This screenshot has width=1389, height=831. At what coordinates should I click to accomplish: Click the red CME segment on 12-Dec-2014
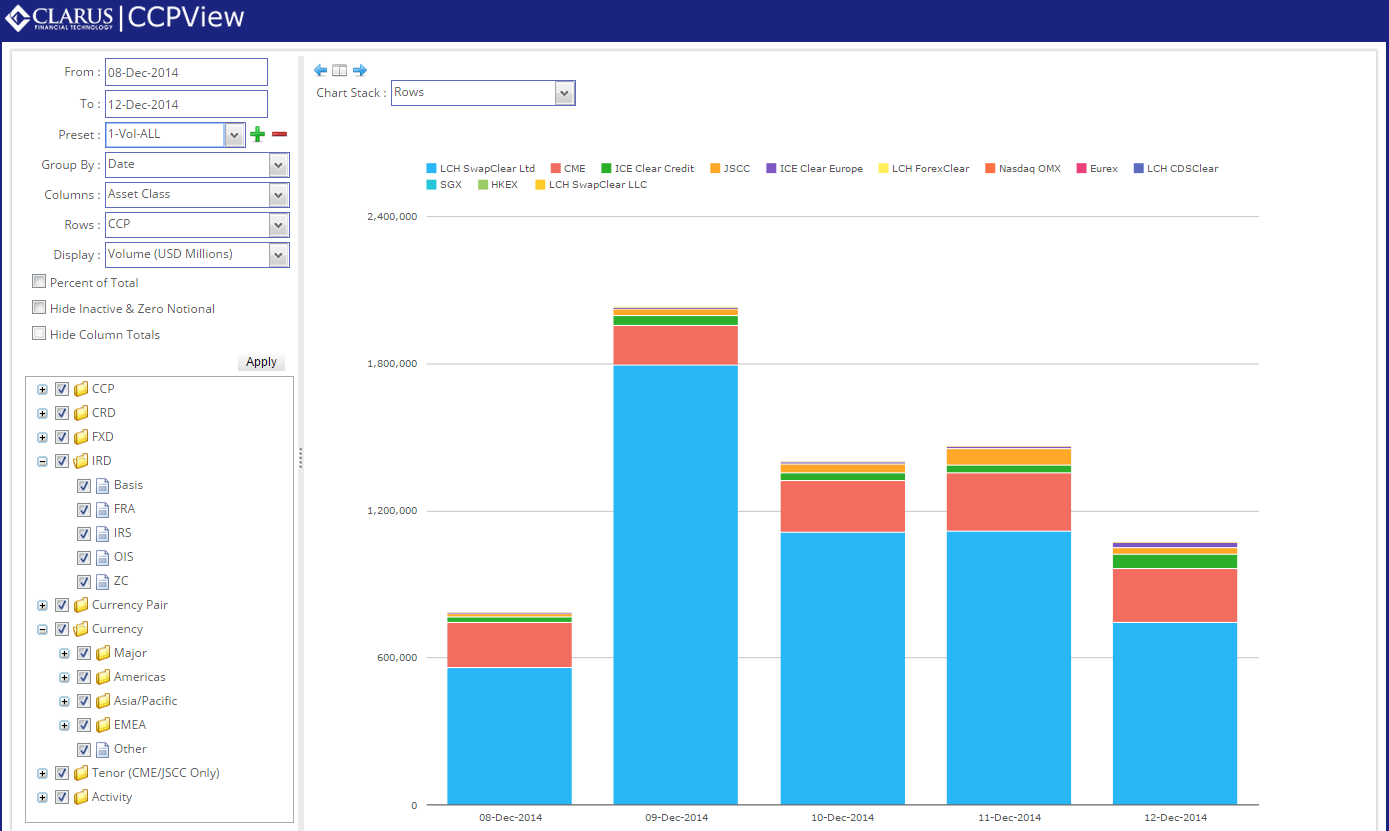[x=1175, y=595]
